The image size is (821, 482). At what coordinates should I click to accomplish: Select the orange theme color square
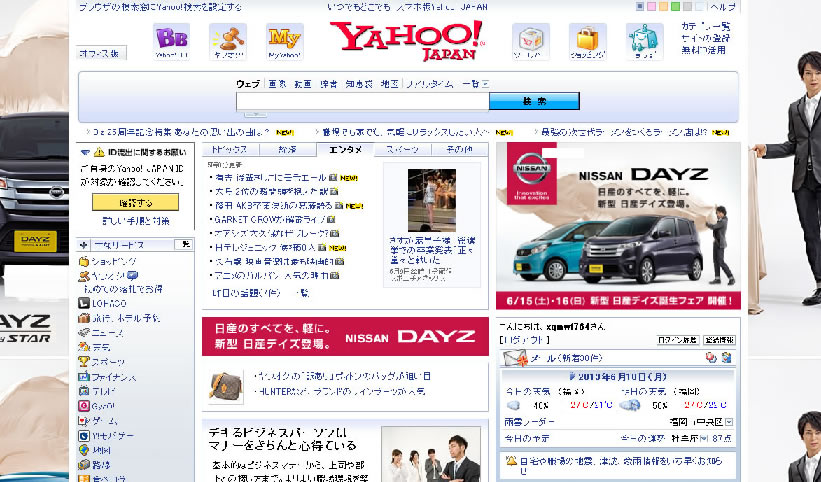click(x=663, y=7)
